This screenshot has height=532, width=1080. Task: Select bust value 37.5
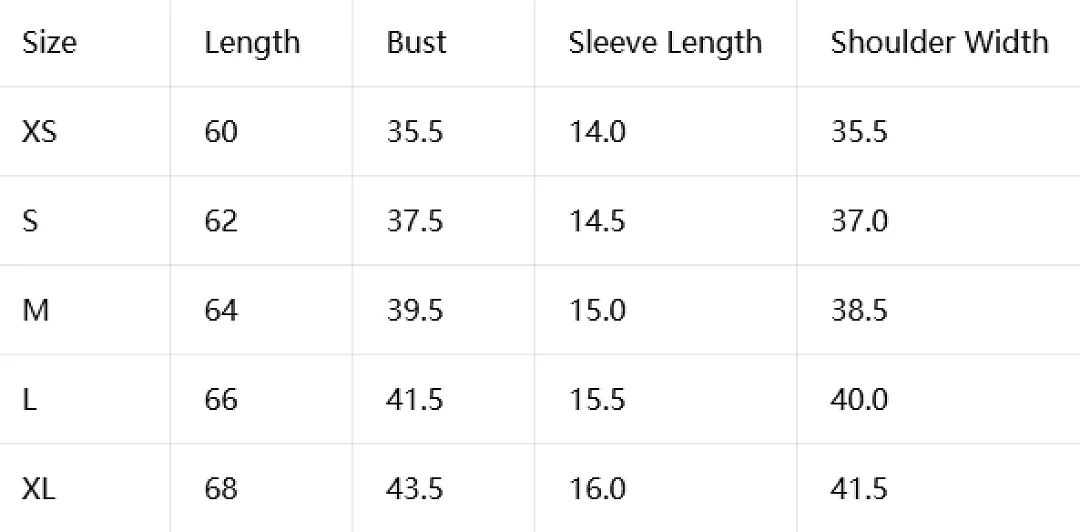coord(415,221)
